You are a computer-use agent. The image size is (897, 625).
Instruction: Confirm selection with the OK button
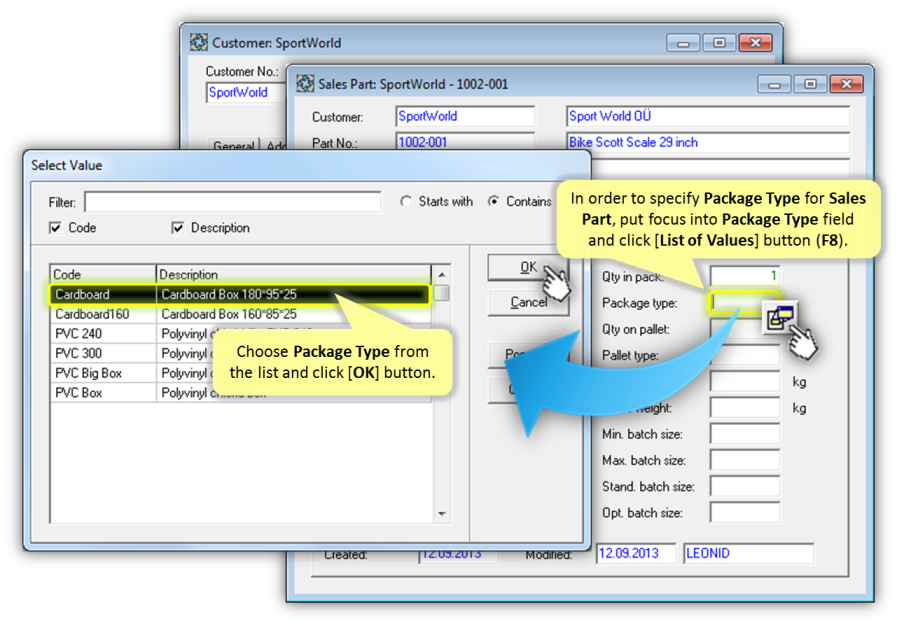(528, 267)
